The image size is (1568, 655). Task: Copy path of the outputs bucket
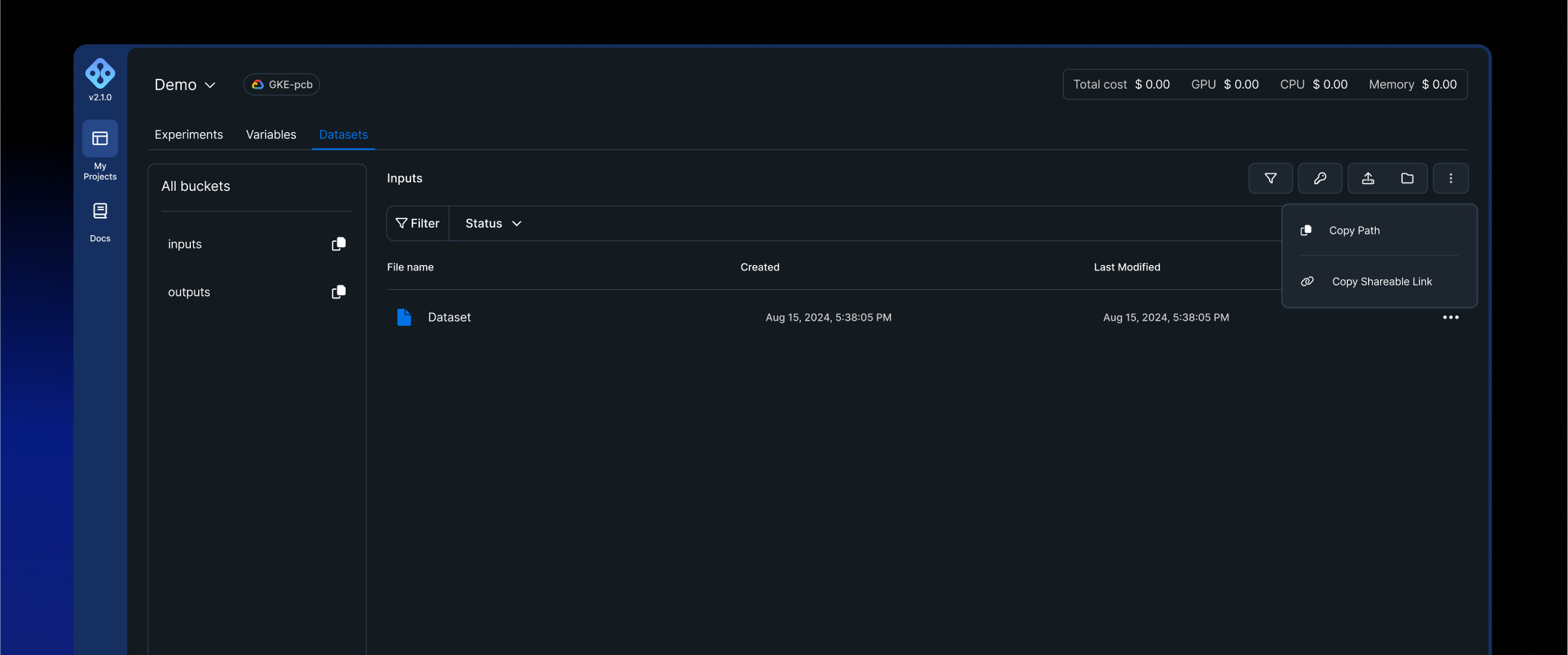[339, 292]
